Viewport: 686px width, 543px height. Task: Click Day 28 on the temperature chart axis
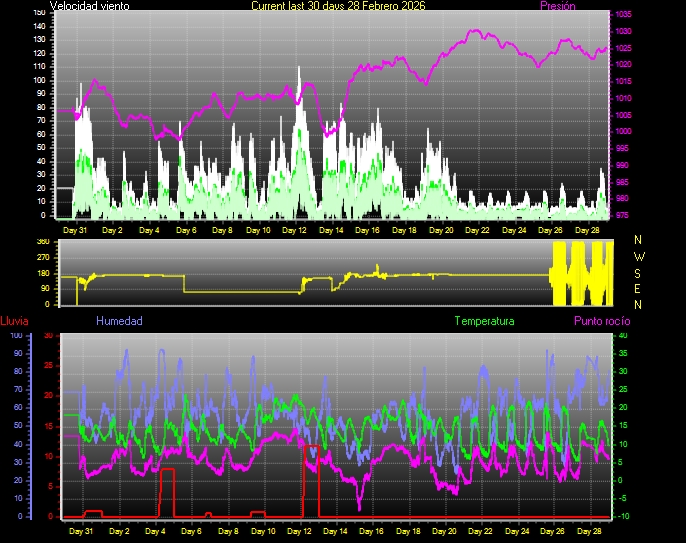click(x=587, y=531)
